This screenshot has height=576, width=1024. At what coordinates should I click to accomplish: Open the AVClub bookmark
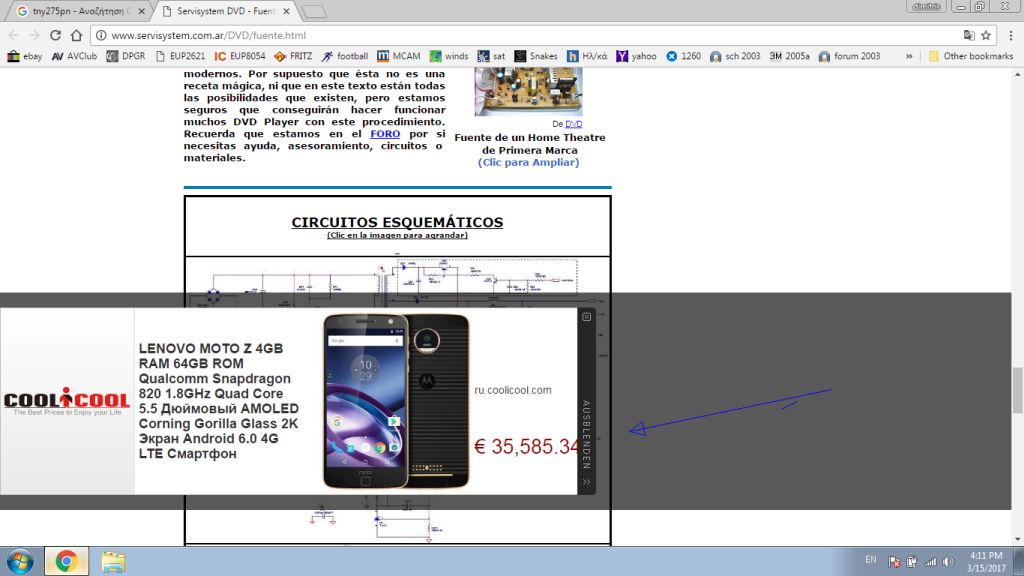74,56
